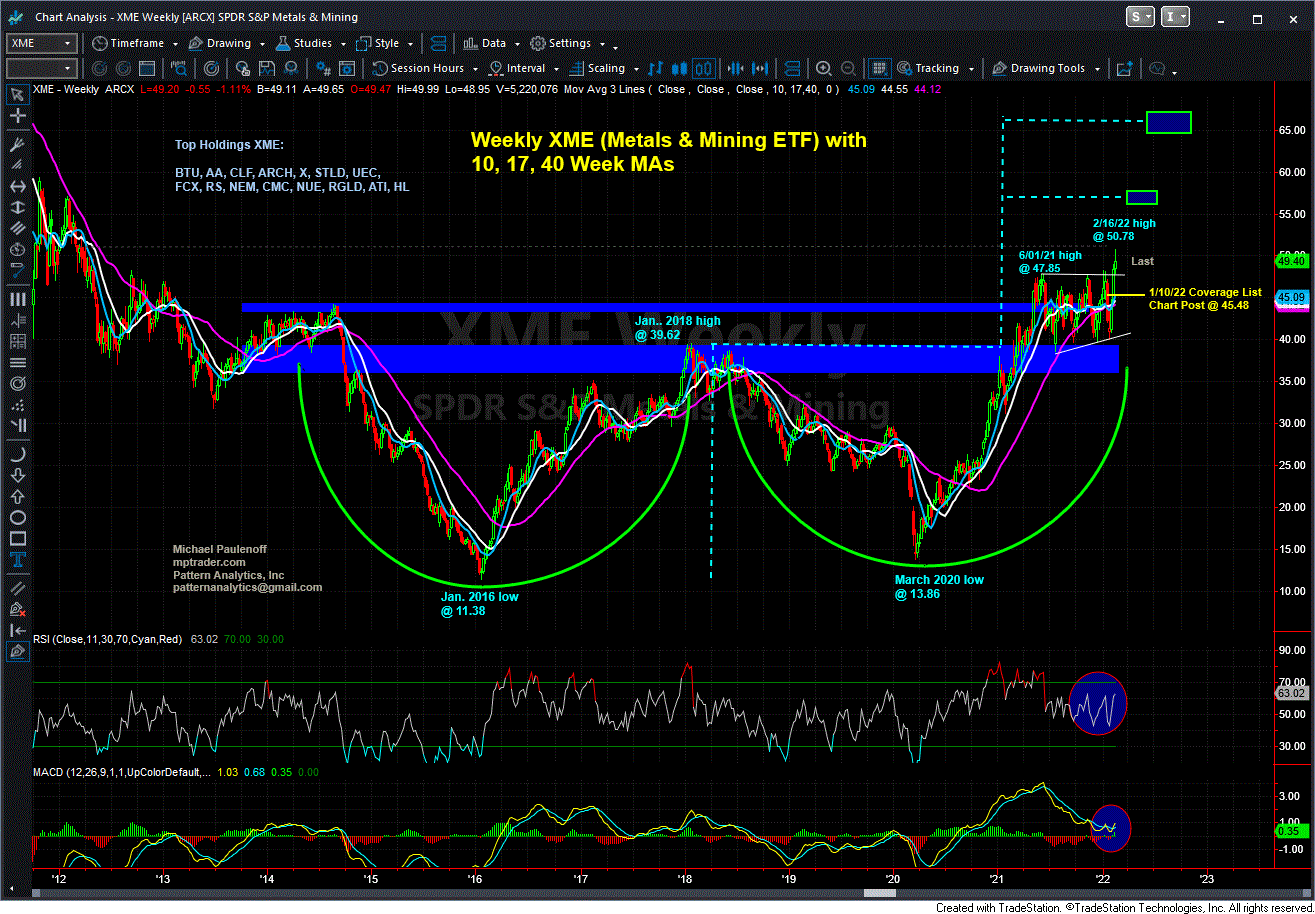Select the time cycle clock tool
Image resolution: width=1315 pixels, height=914 pixels.
(x=18, y=249)
